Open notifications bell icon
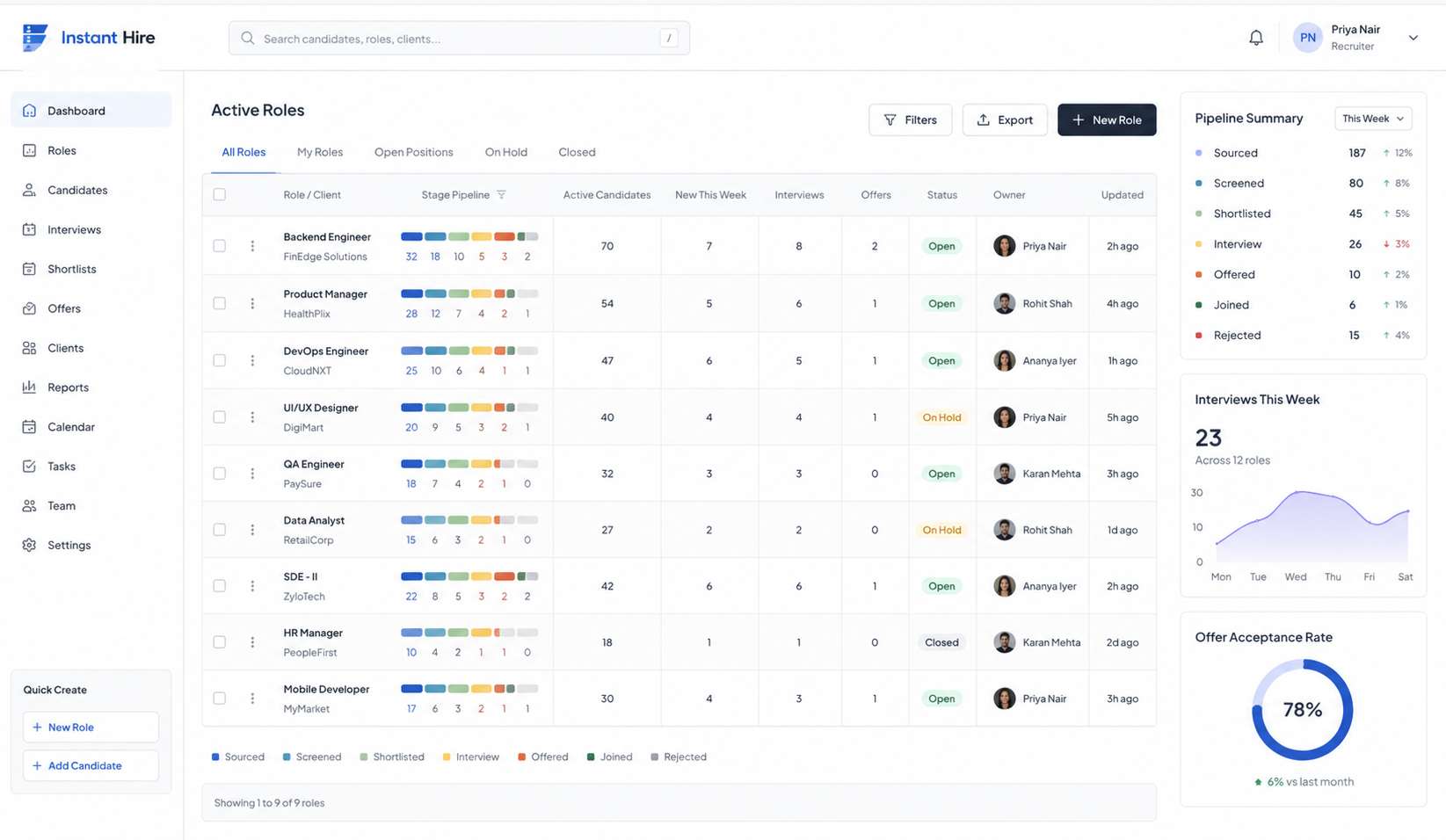The width and height of the screenshot is (1446, 840). [1256, 38]
